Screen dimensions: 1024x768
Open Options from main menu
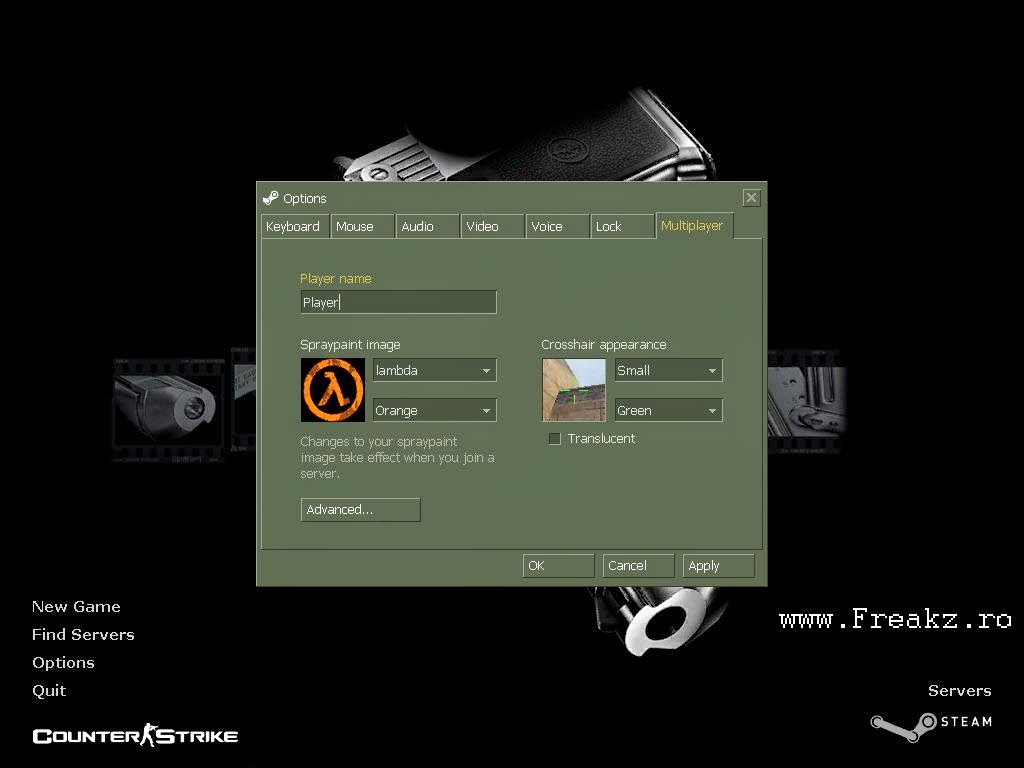(63, 663)
